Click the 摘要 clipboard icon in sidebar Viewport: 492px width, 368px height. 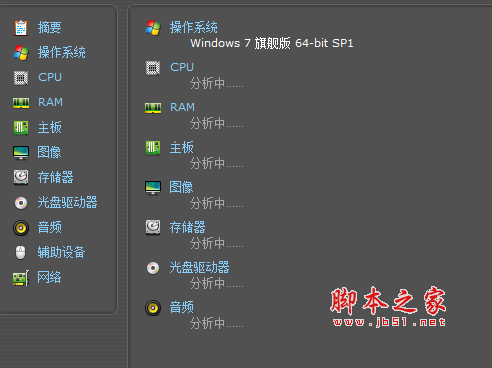coord(21,28)
